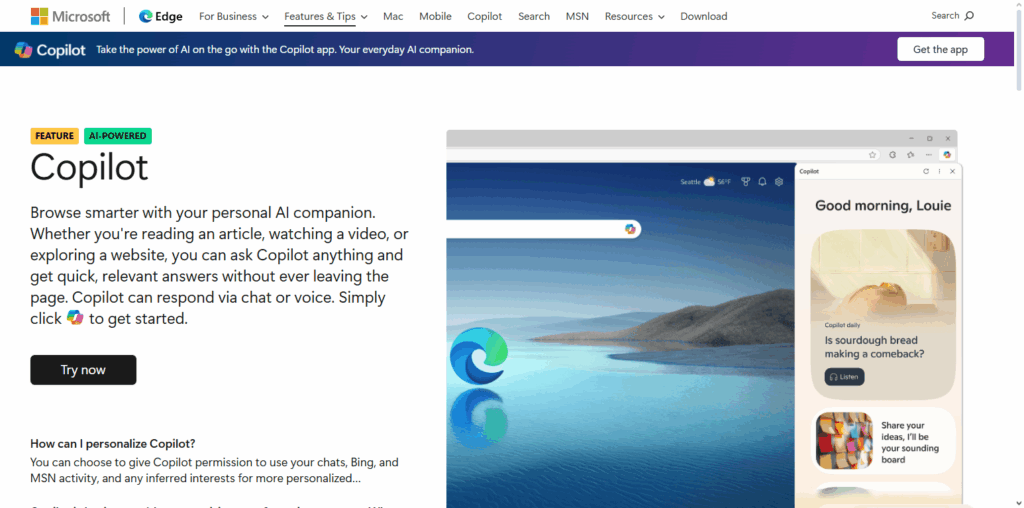Open the Search nav item
The height and width of the screenshot is (508, 1024).
coord(534,16)
